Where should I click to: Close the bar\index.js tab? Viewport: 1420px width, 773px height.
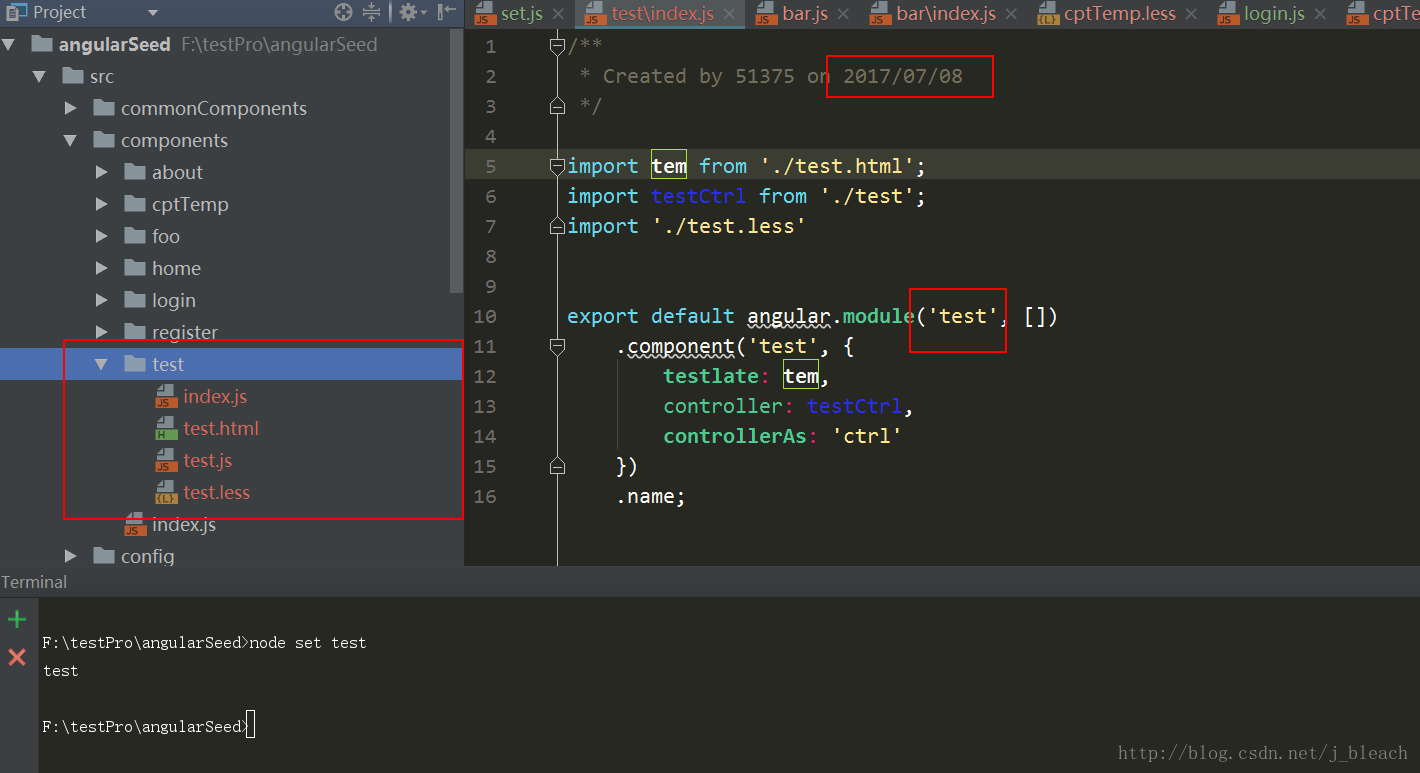pyautogui.click(x=1012, y=14)
